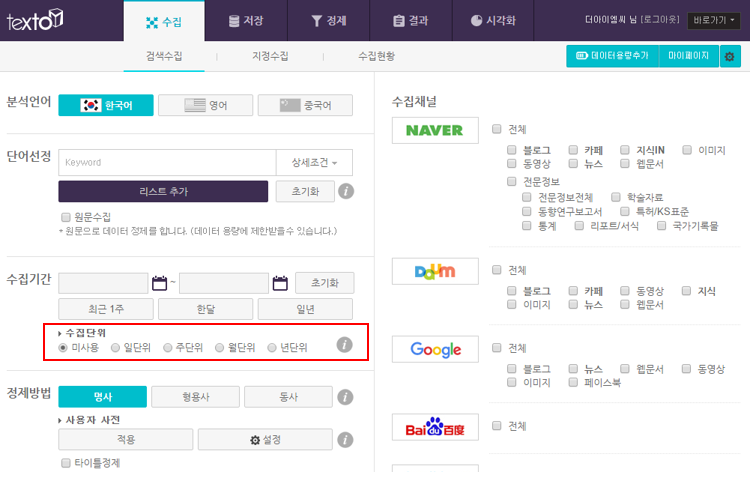Enable 원문수집 checkbox
750x478 pixels.
66,217
